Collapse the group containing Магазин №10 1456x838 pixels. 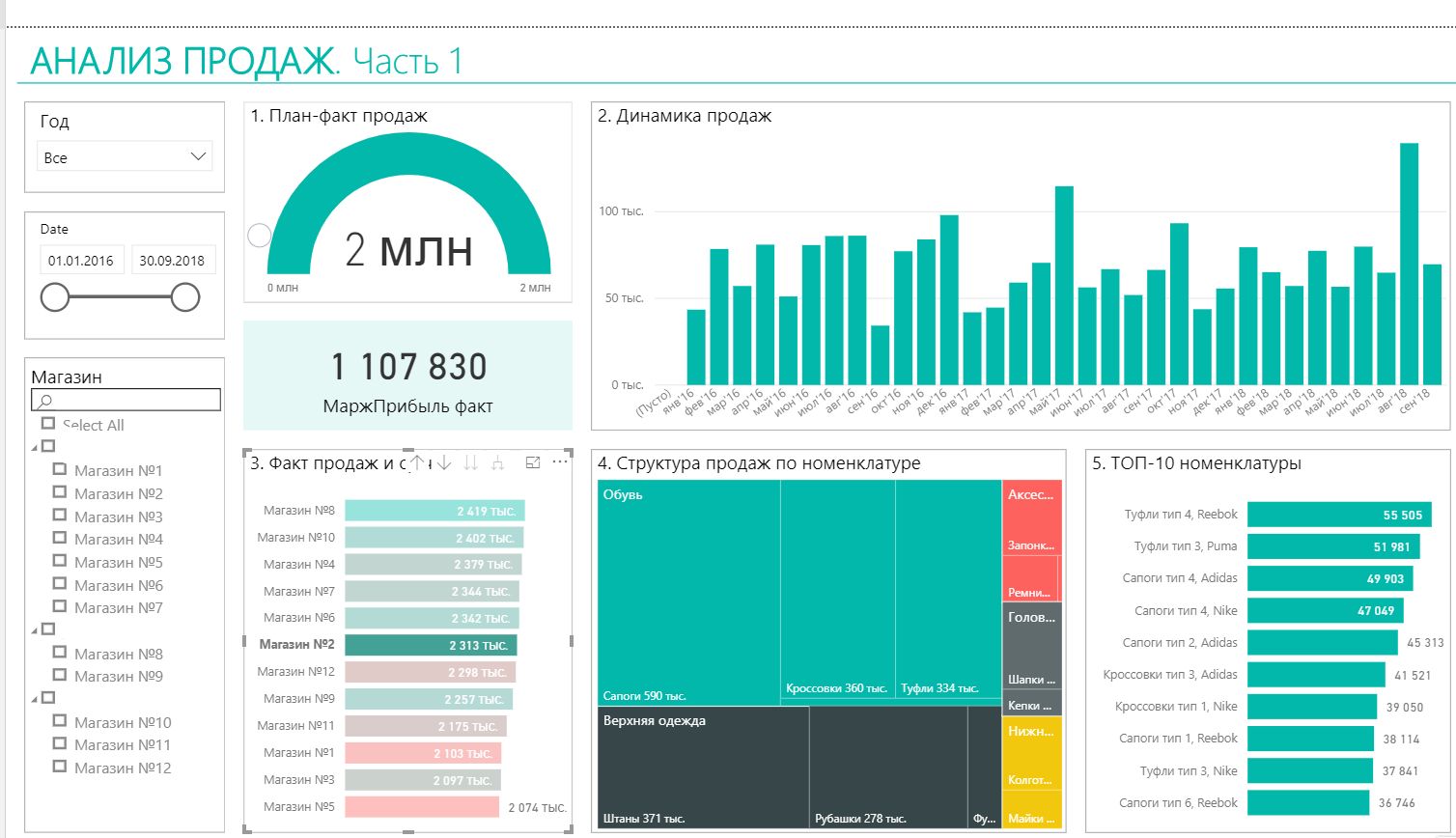pyautogui.click(x=35, y=699)
